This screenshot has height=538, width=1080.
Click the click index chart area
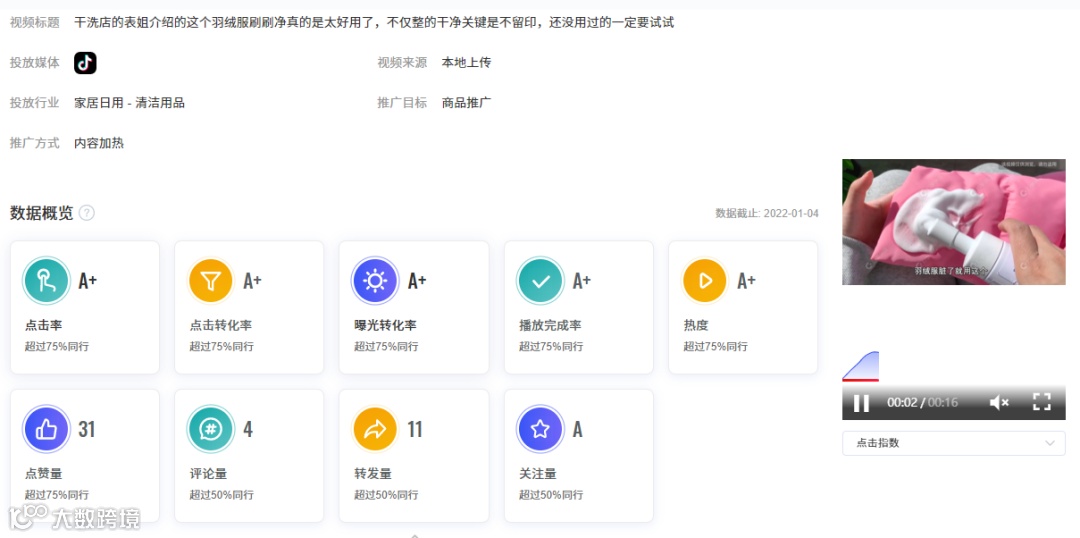click(860, 365)
